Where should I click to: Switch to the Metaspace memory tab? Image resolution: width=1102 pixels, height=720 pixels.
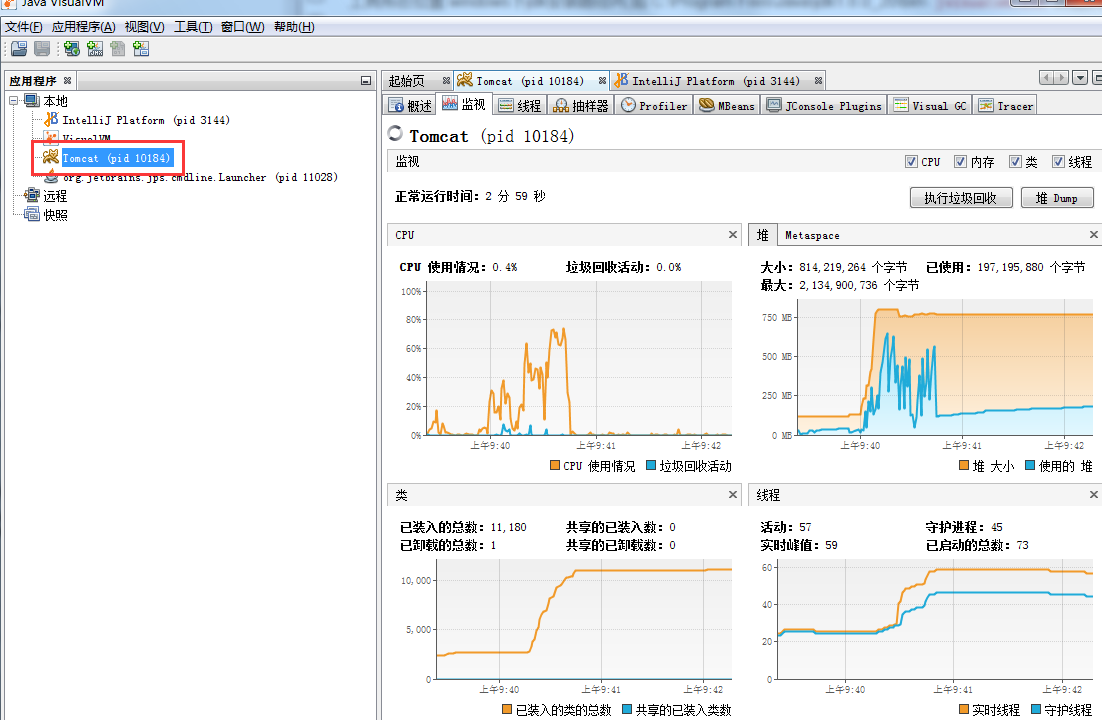point(812,236)
